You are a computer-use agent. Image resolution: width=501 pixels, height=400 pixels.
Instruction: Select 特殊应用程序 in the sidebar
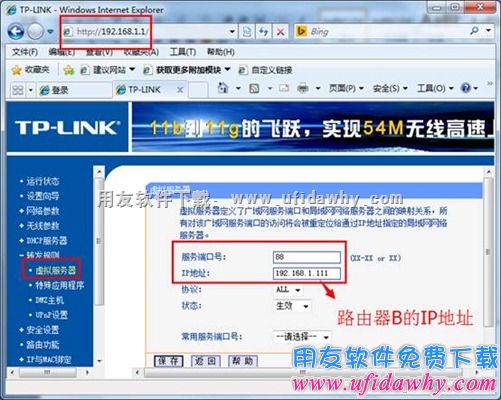[x=59, y=285]
